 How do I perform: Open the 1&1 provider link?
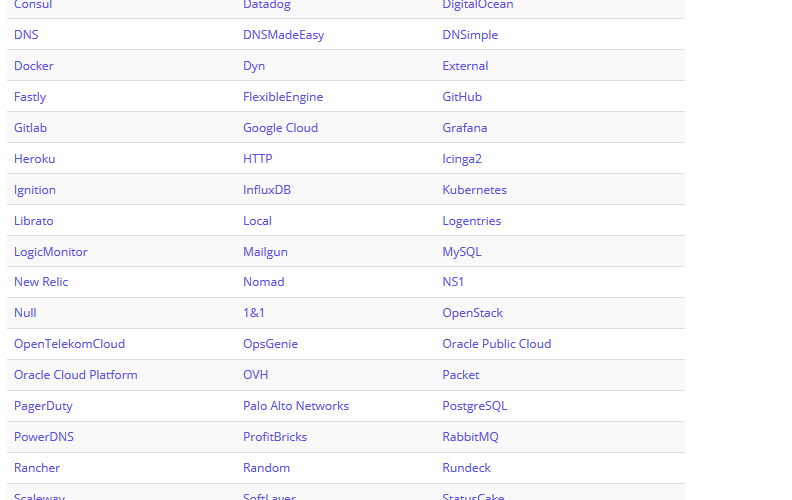(x=254, y=313)
